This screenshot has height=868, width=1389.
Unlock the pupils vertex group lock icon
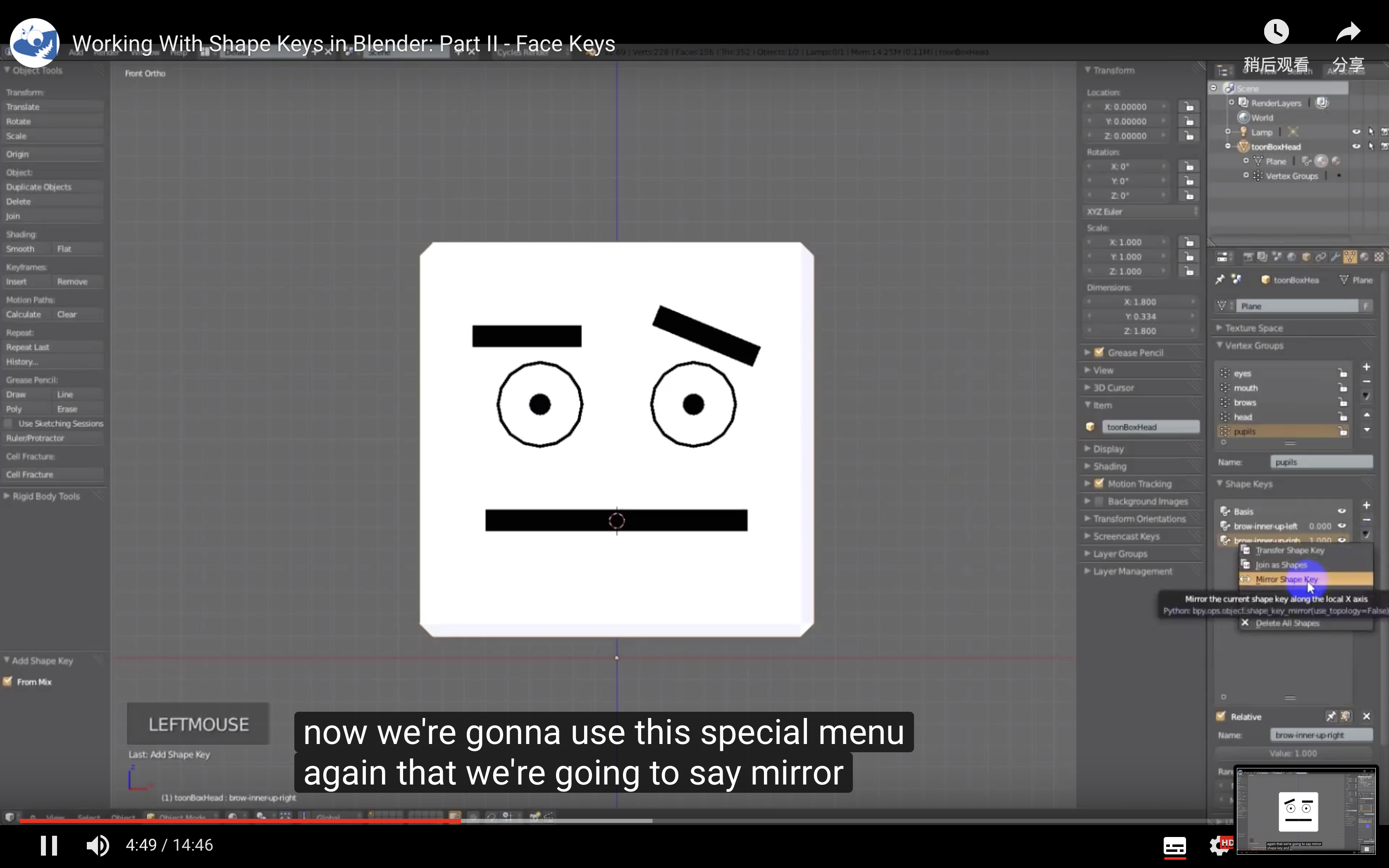[x=1344, y=431]
